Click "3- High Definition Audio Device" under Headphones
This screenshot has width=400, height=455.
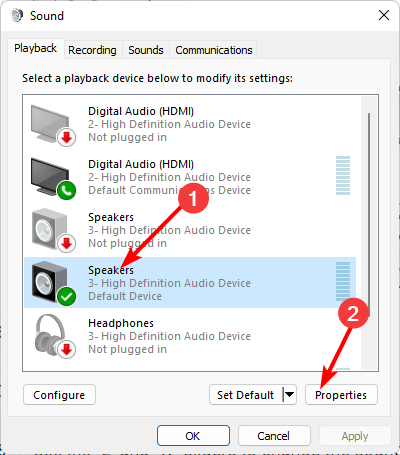pyautogui.click(x=169, y=336)
